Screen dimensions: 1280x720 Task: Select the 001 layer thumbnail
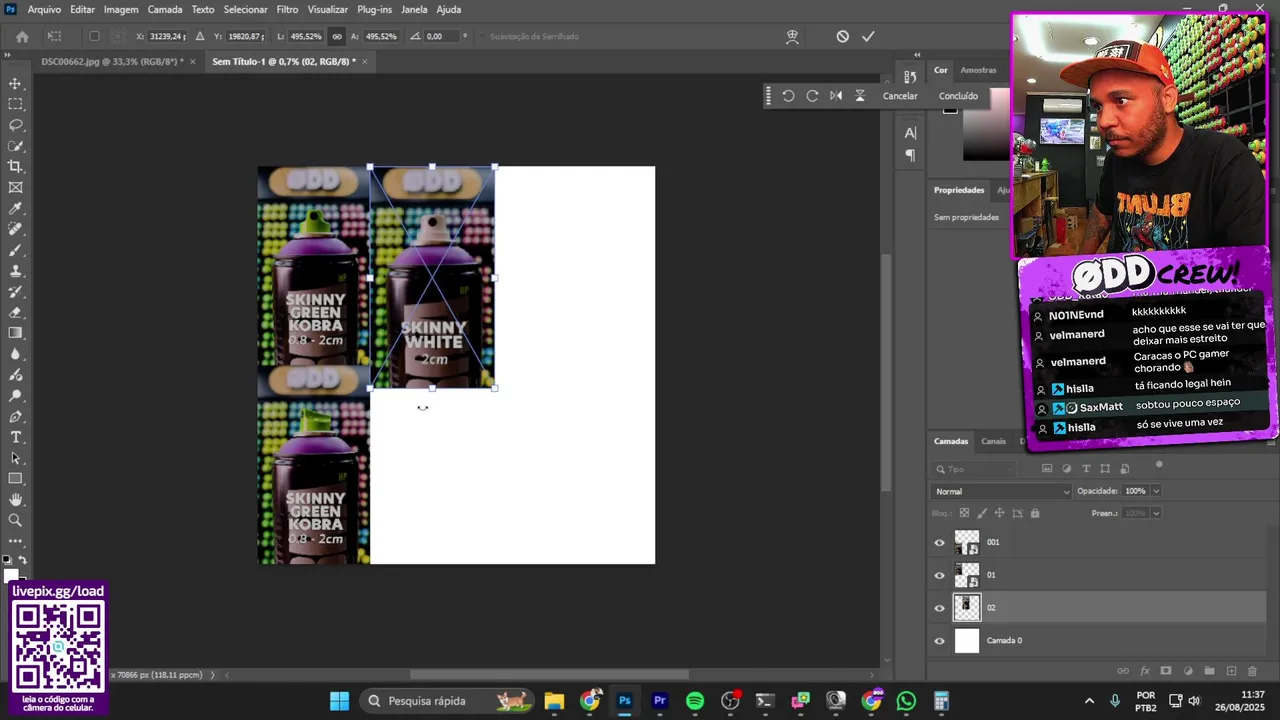[967, 542]
